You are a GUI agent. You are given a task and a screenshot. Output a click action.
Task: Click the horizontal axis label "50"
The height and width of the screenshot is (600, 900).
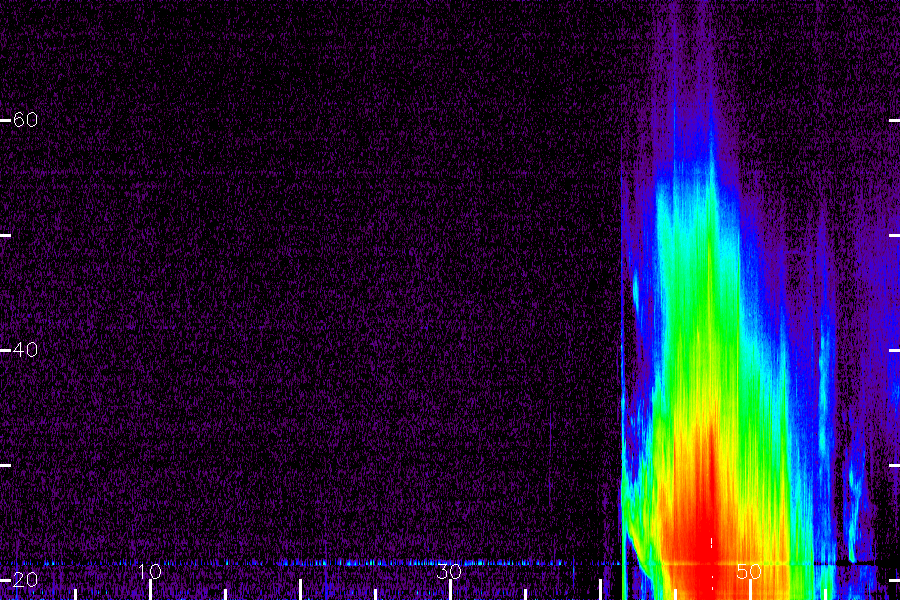[x=748, y=571]
